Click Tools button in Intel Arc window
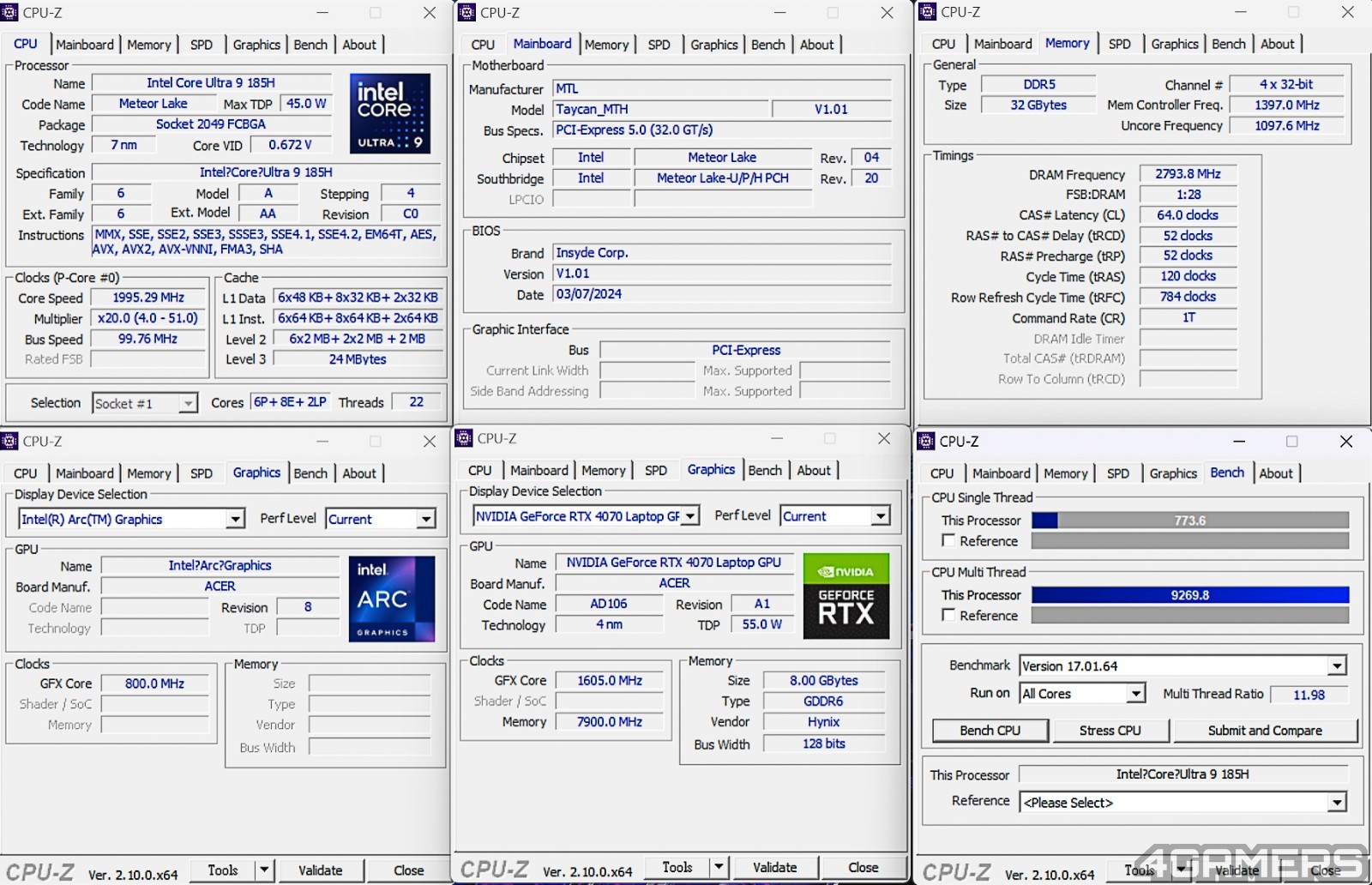1372x885 pixels. click(x=223, y=870)
